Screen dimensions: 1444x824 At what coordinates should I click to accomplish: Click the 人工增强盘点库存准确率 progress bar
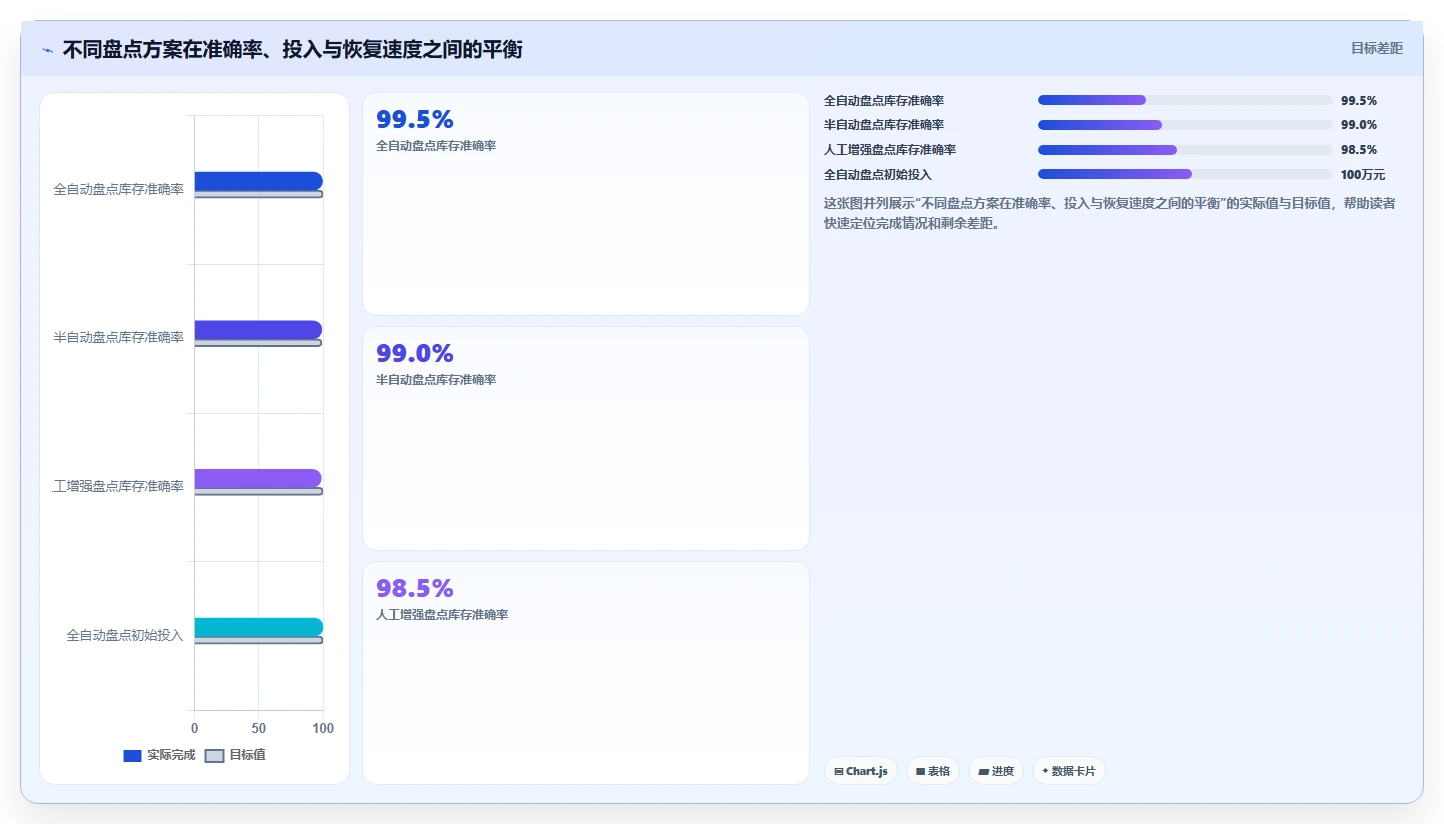click(x=1185, y=150)
